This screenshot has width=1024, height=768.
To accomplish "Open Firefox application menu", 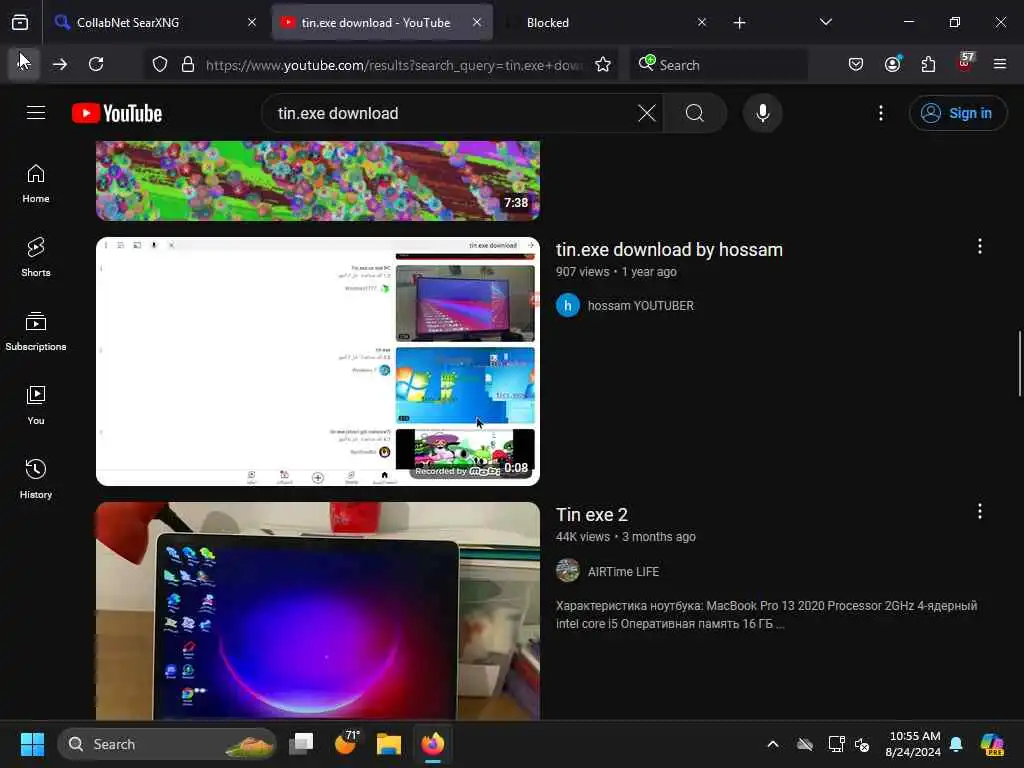I will coord(1000,64).
